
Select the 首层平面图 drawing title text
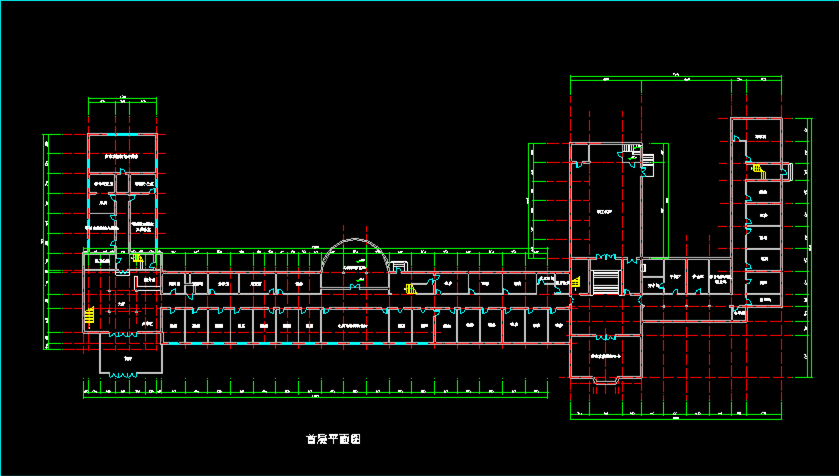pos(333,439)
